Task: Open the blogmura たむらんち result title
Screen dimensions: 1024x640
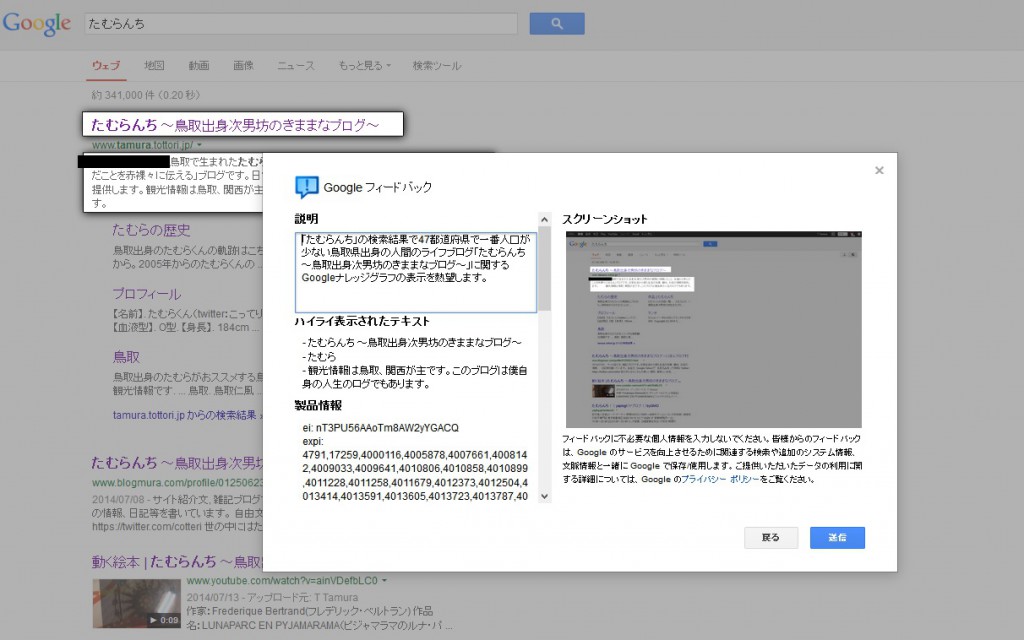Action: pyautogui.click(x=176, y=463)
